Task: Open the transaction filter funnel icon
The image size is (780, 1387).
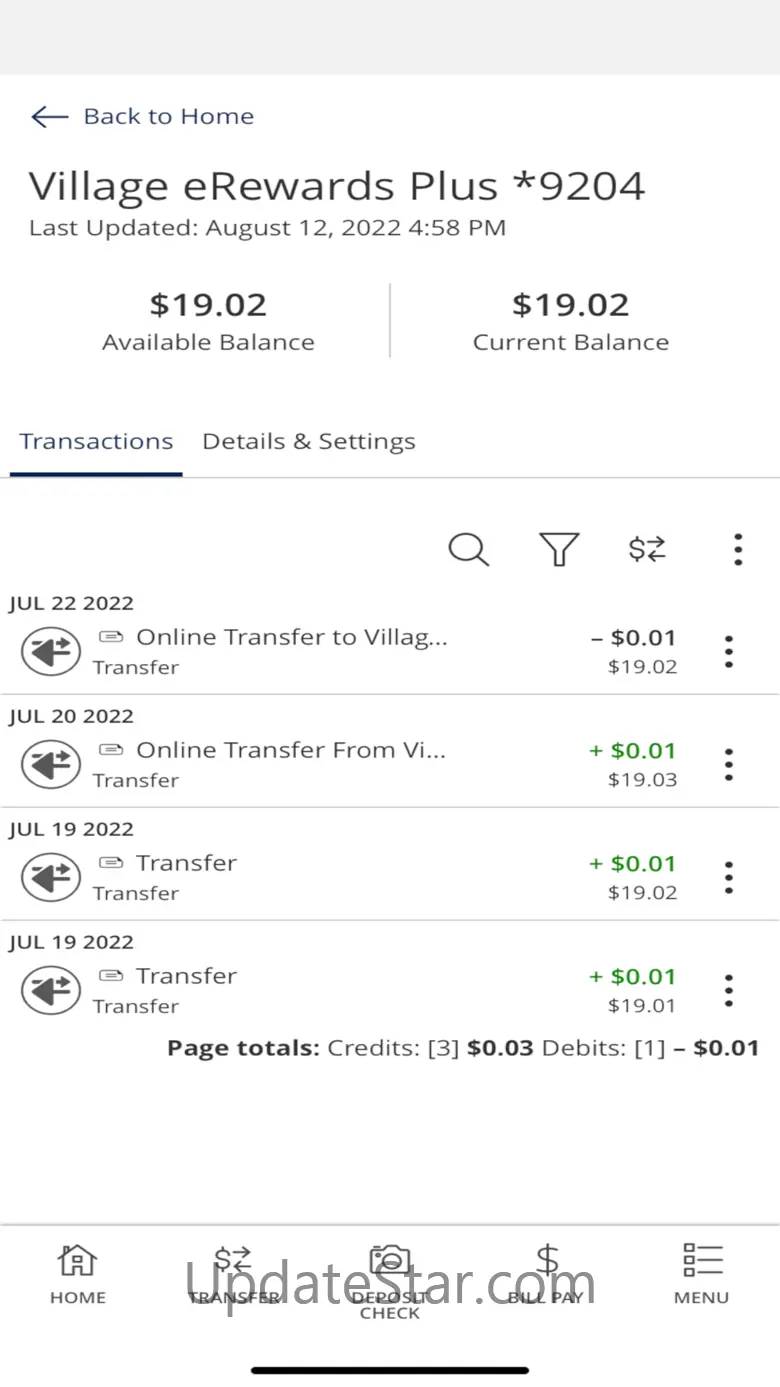Action: (559, 549)
